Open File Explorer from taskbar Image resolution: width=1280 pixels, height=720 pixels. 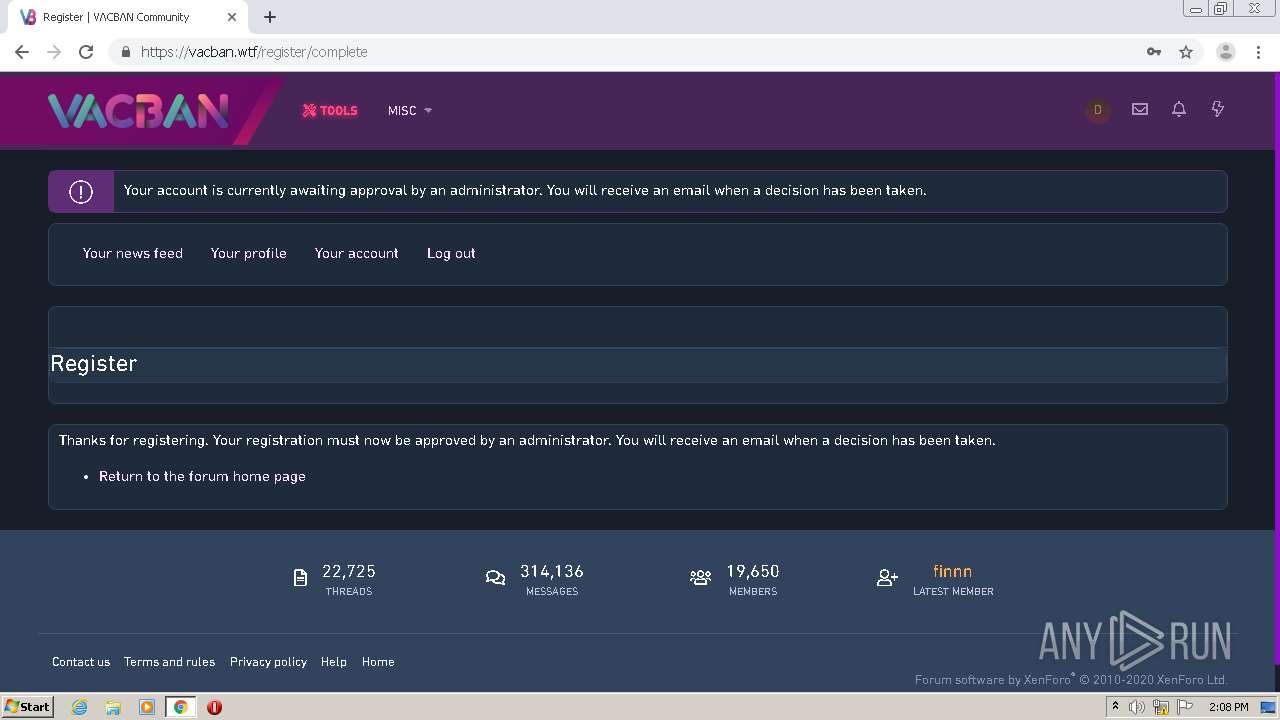click(113, 707)
